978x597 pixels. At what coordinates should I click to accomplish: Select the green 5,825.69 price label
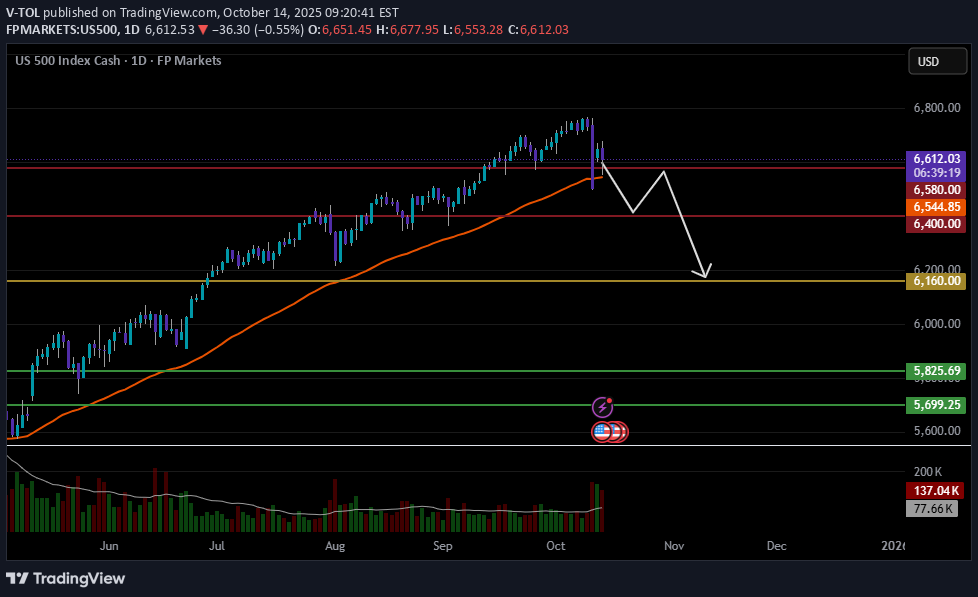pyautogui.click(x=936, y=371)
